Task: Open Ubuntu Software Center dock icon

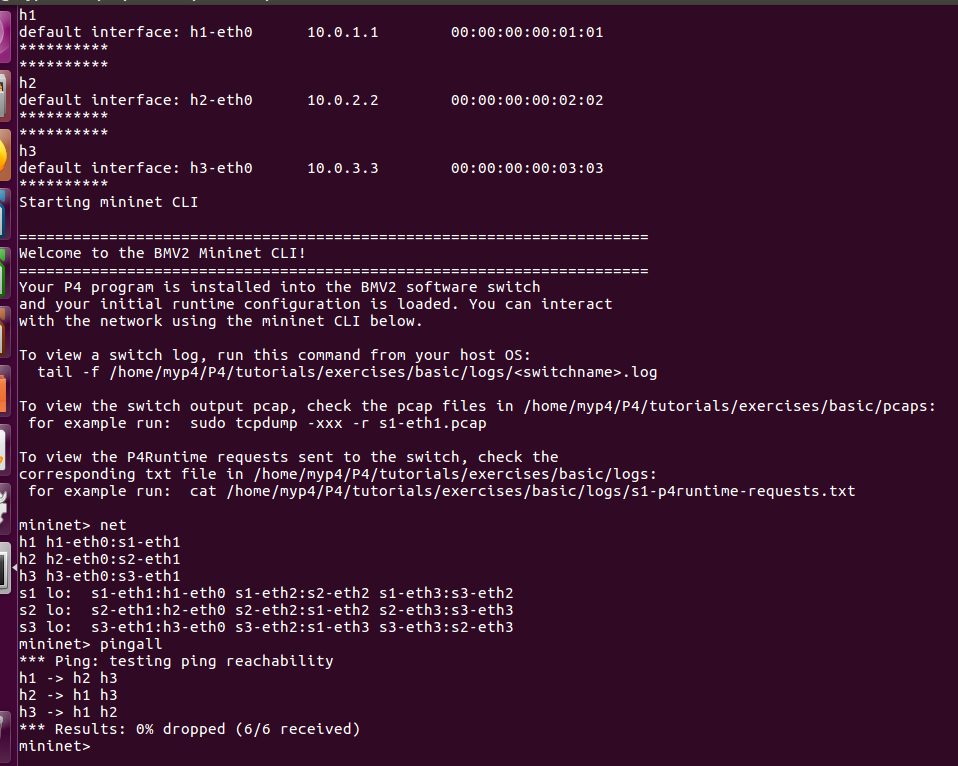Action: click(5, 391)
